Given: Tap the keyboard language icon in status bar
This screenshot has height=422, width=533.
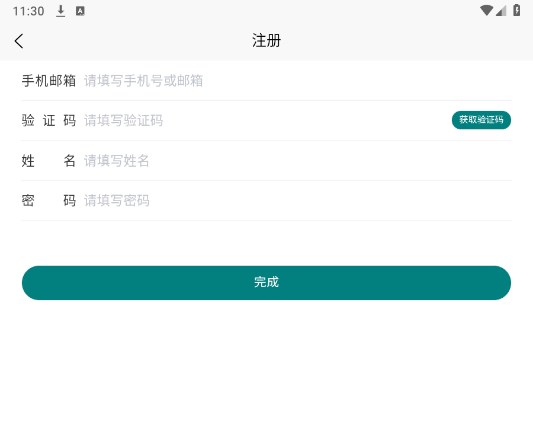Looking at the screenshot, I should 80,11.
